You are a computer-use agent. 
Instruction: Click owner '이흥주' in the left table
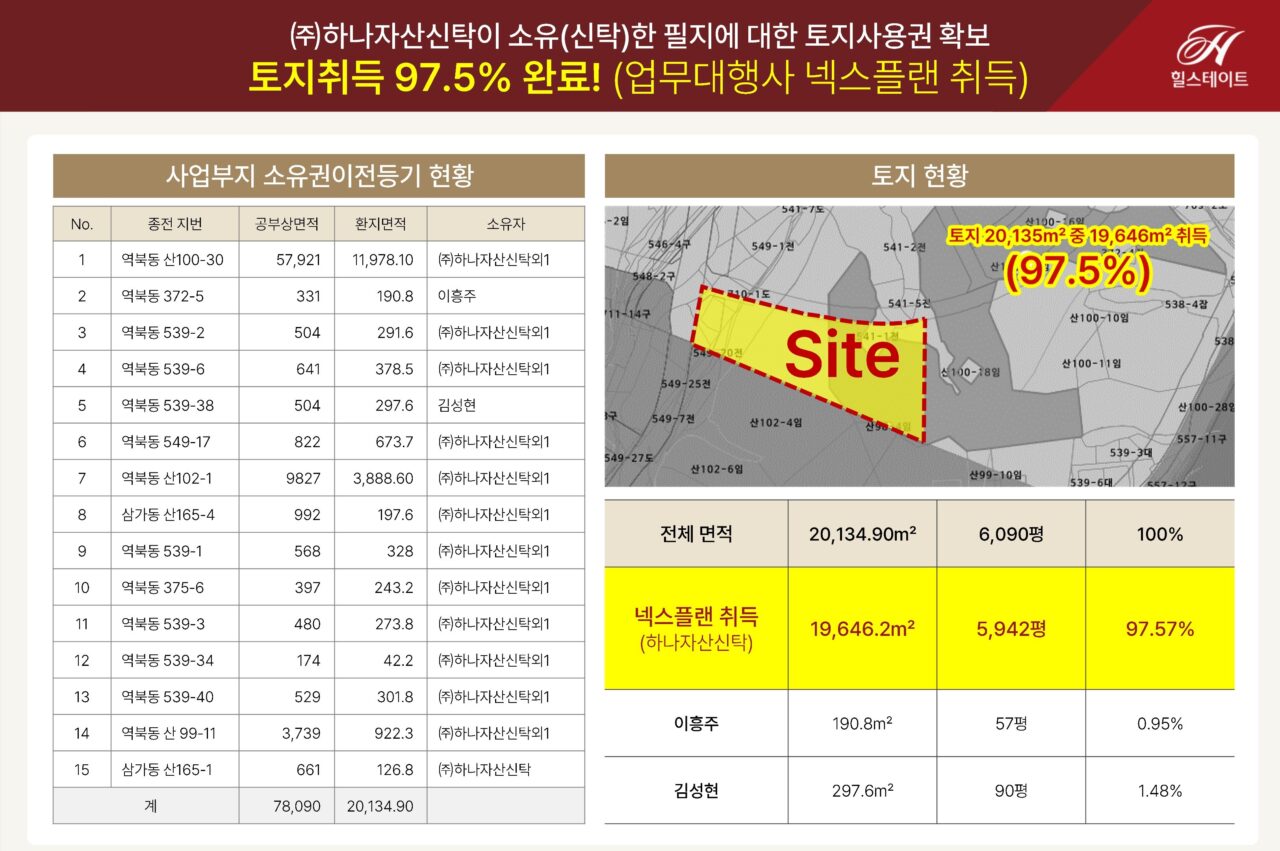tap(458, 296)
